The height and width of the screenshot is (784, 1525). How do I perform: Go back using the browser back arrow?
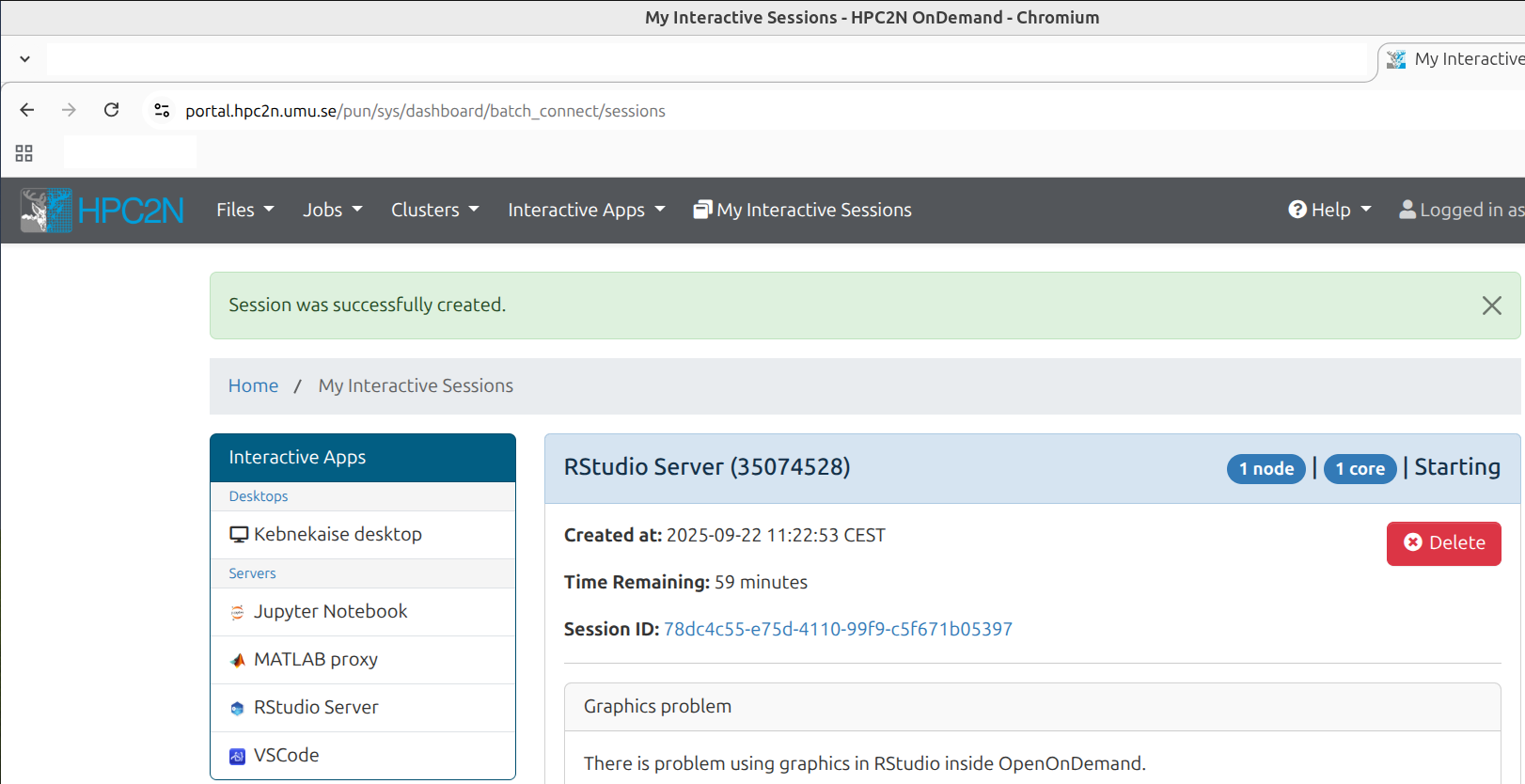27,110
